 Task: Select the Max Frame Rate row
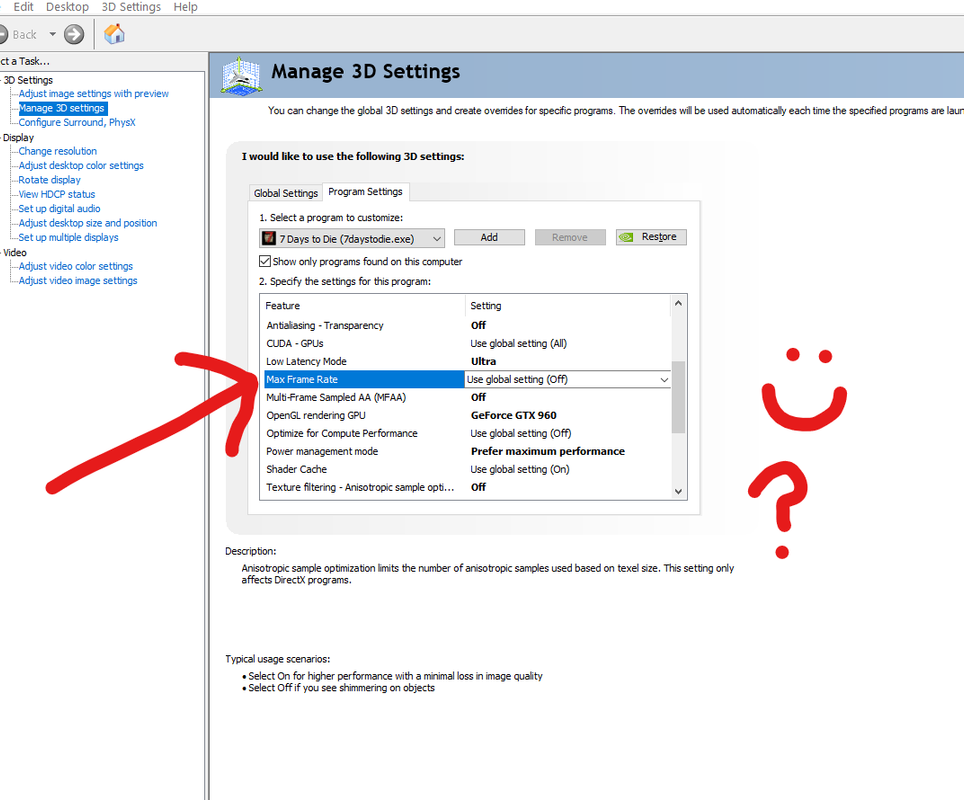467,379
